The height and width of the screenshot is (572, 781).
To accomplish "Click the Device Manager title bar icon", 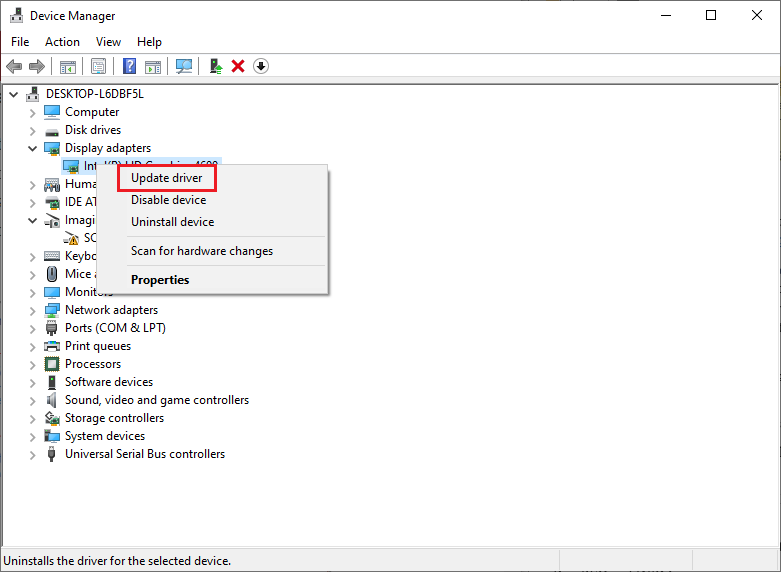I will point(16,15).
